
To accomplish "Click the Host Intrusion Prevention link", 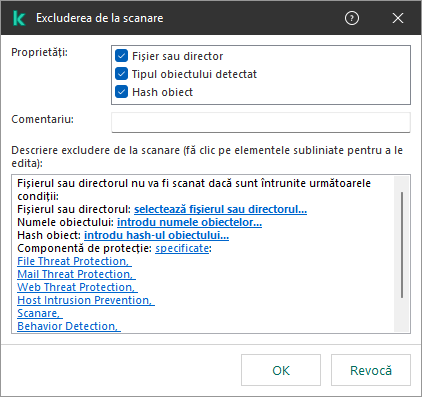I will coord(86,300).
